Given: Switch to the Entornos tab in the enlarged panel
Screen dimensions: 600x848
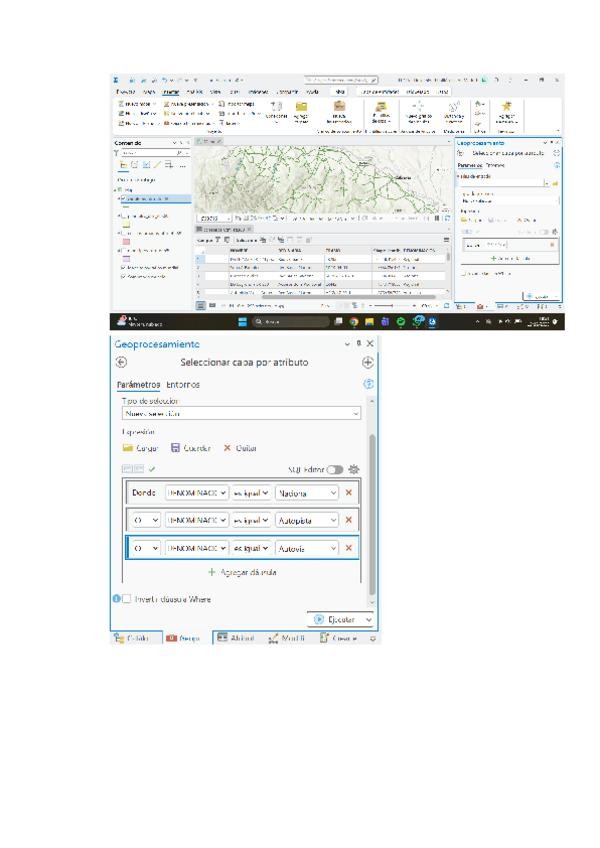Looking at the screenshot, I should point(183,385).
